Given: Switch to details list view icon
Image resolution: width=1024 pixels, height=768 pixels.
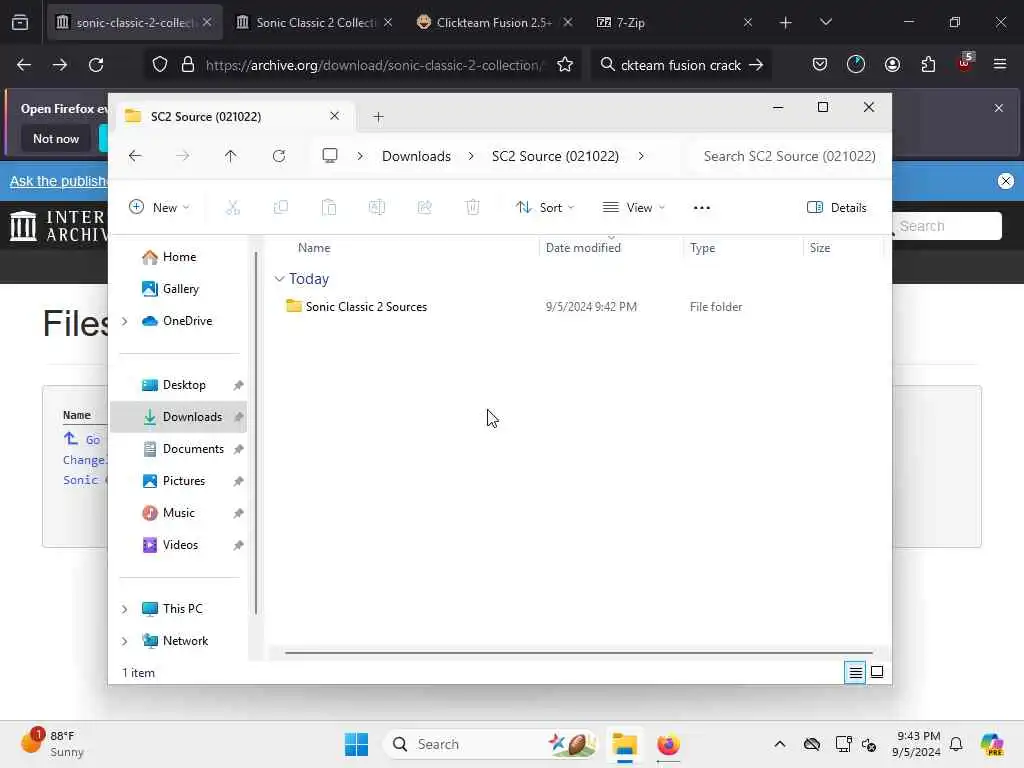Looking at the screenshot, I should pos(855,672).
